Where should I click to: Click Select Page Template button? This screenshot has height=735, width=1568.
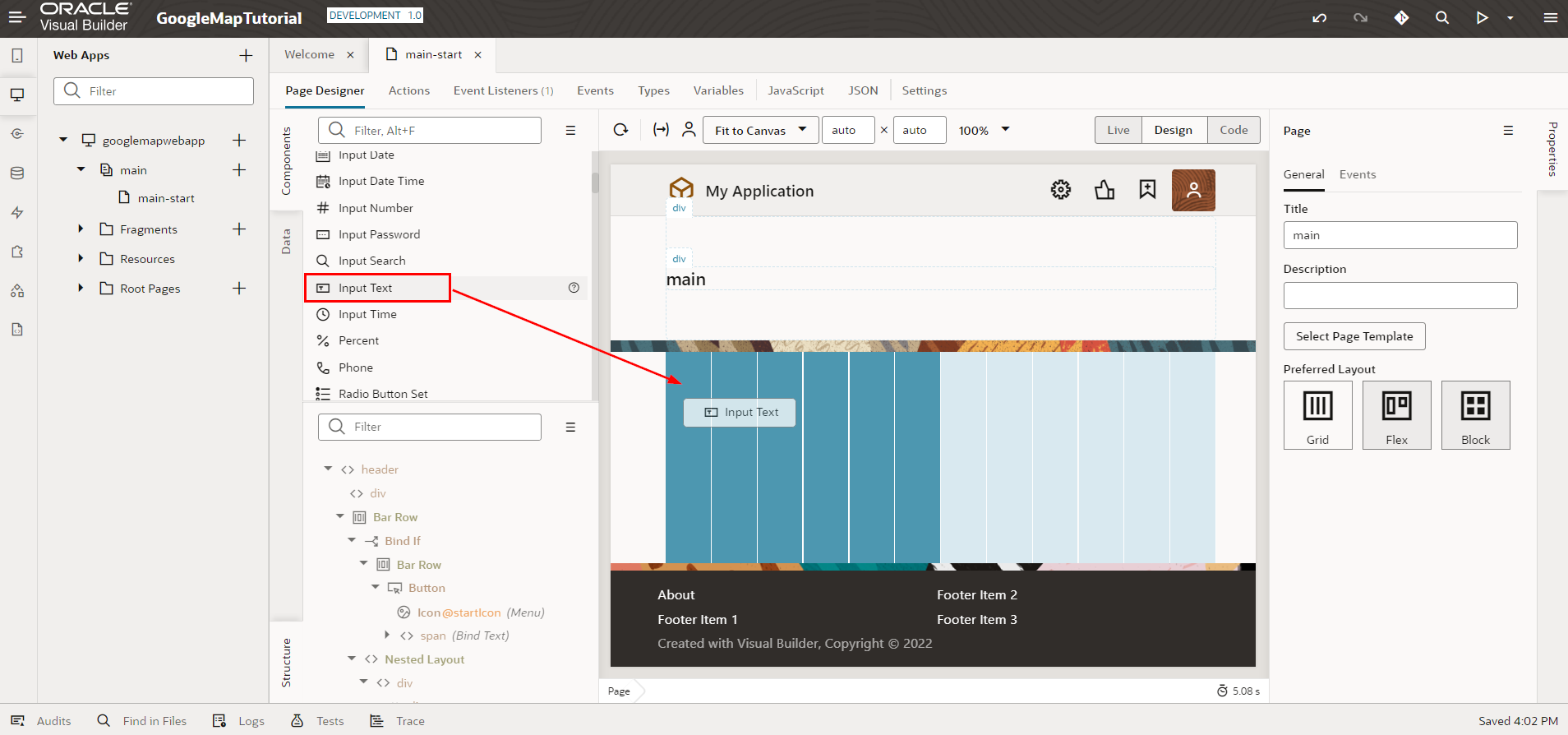tap(1354, 336)
